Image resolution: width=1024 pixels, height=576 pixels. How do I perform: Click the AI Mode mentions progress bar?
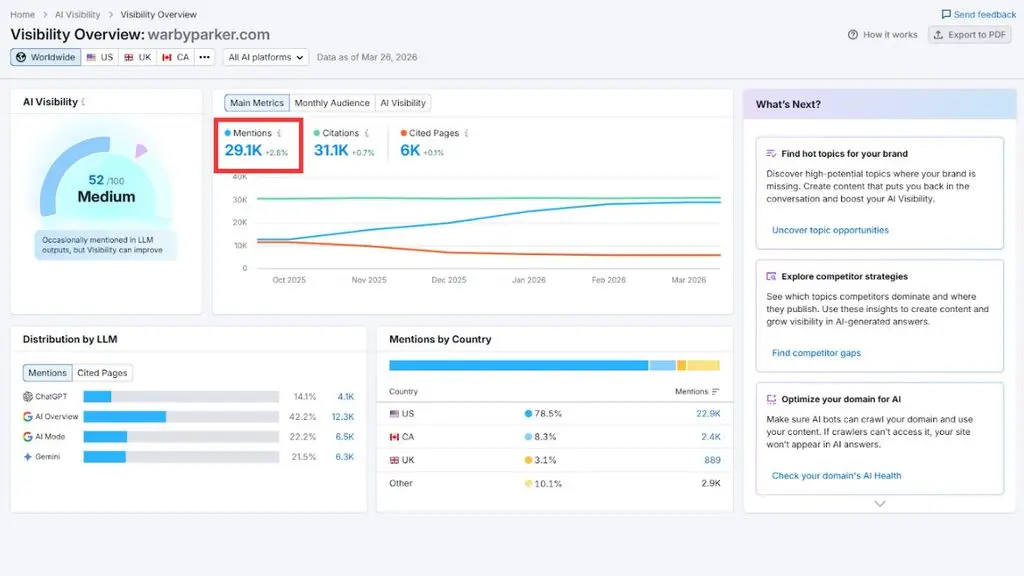click(181, 436)
